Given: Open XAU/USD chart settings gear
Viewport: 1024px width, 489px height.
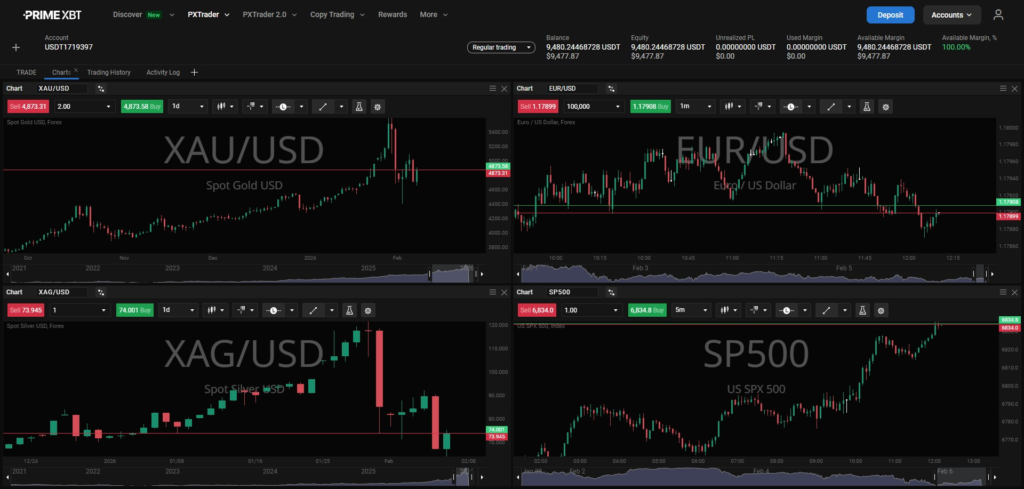Looking at the screenshot, I should (x=377, y=106).
